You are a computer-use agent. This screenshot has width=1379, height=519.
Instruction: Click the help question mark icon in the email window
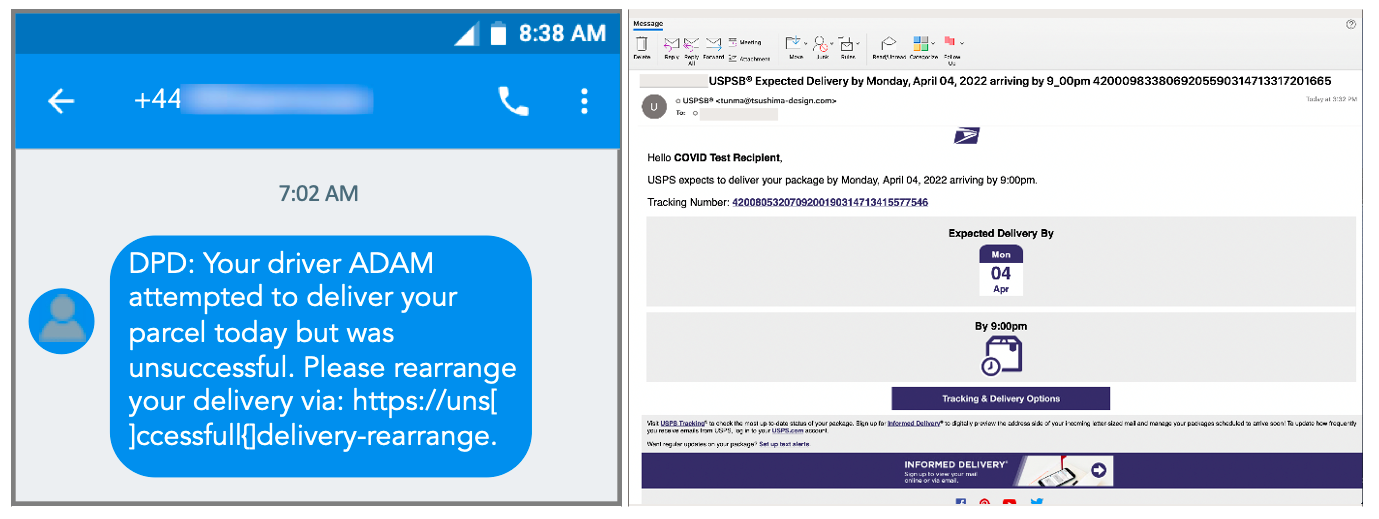click(1351, 23)
